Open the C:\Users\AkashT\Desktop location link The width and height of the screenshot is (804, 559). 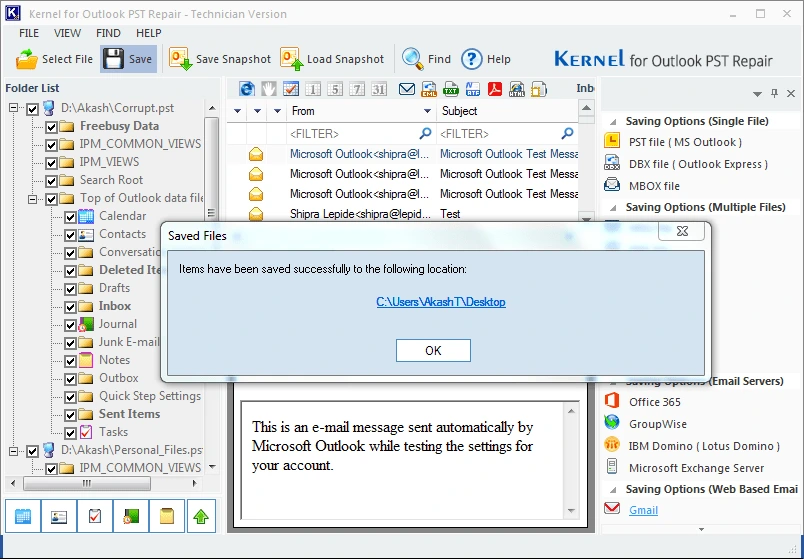(441, 302)
